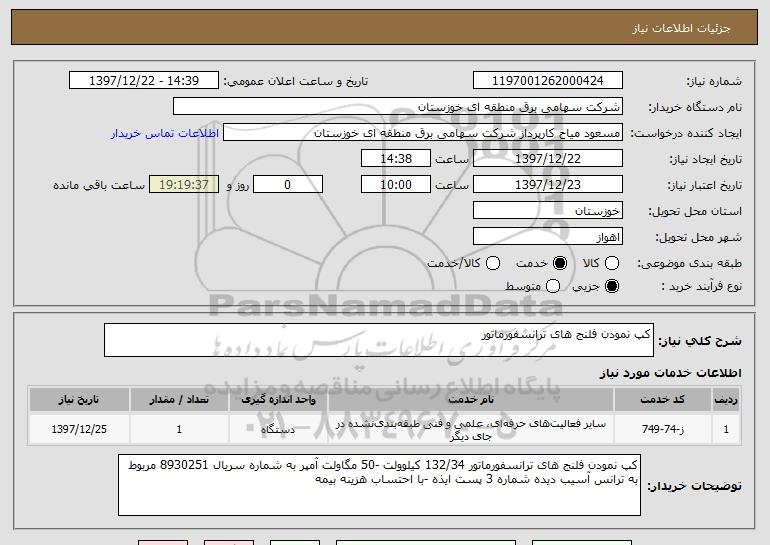The width and height of the screenshot is (770, 545).
Task: Click the کد خدمت column header
Action: pos(662,400)
